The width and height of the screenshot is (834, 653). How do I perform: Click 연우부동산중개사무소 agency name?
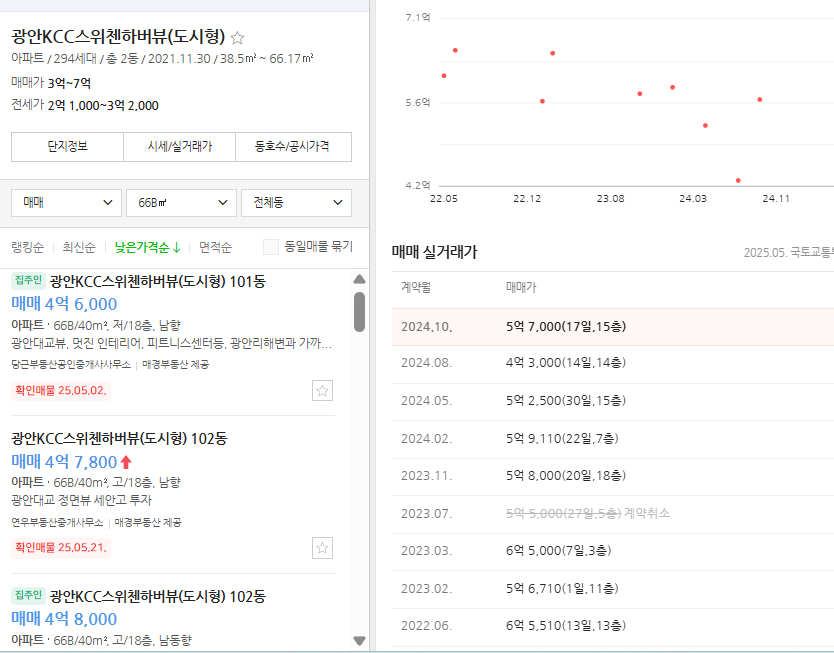click(57, 523)
